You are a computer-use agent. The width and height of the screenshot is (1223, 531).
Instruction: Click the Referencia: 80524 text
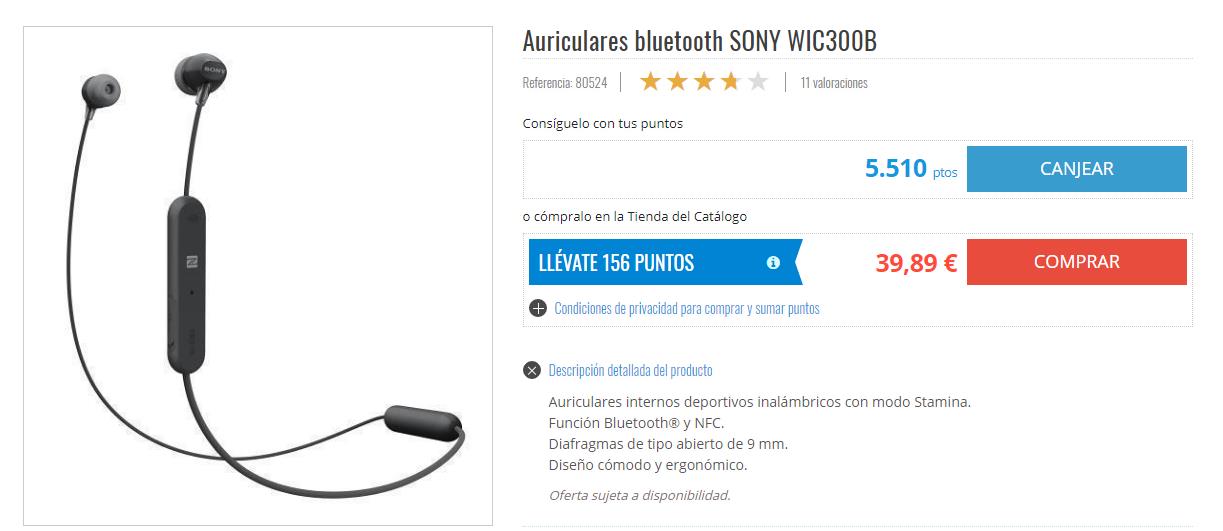point(565,83)
